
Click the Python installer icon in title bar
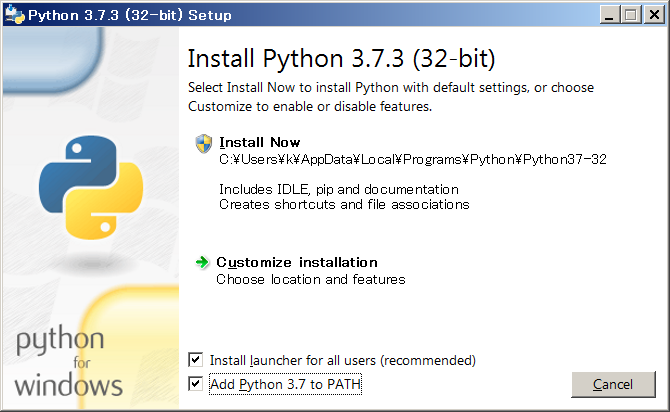pyautogui.click(x=14, y=14)
